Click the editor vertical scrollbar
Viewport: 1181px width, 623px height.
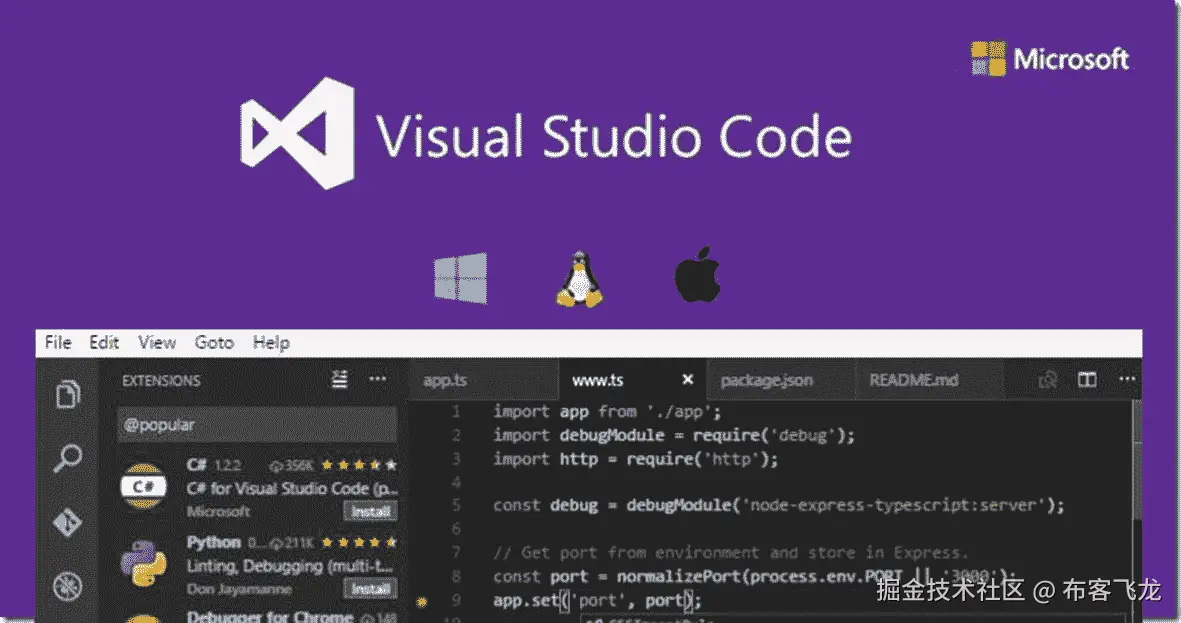[1137, 460]
